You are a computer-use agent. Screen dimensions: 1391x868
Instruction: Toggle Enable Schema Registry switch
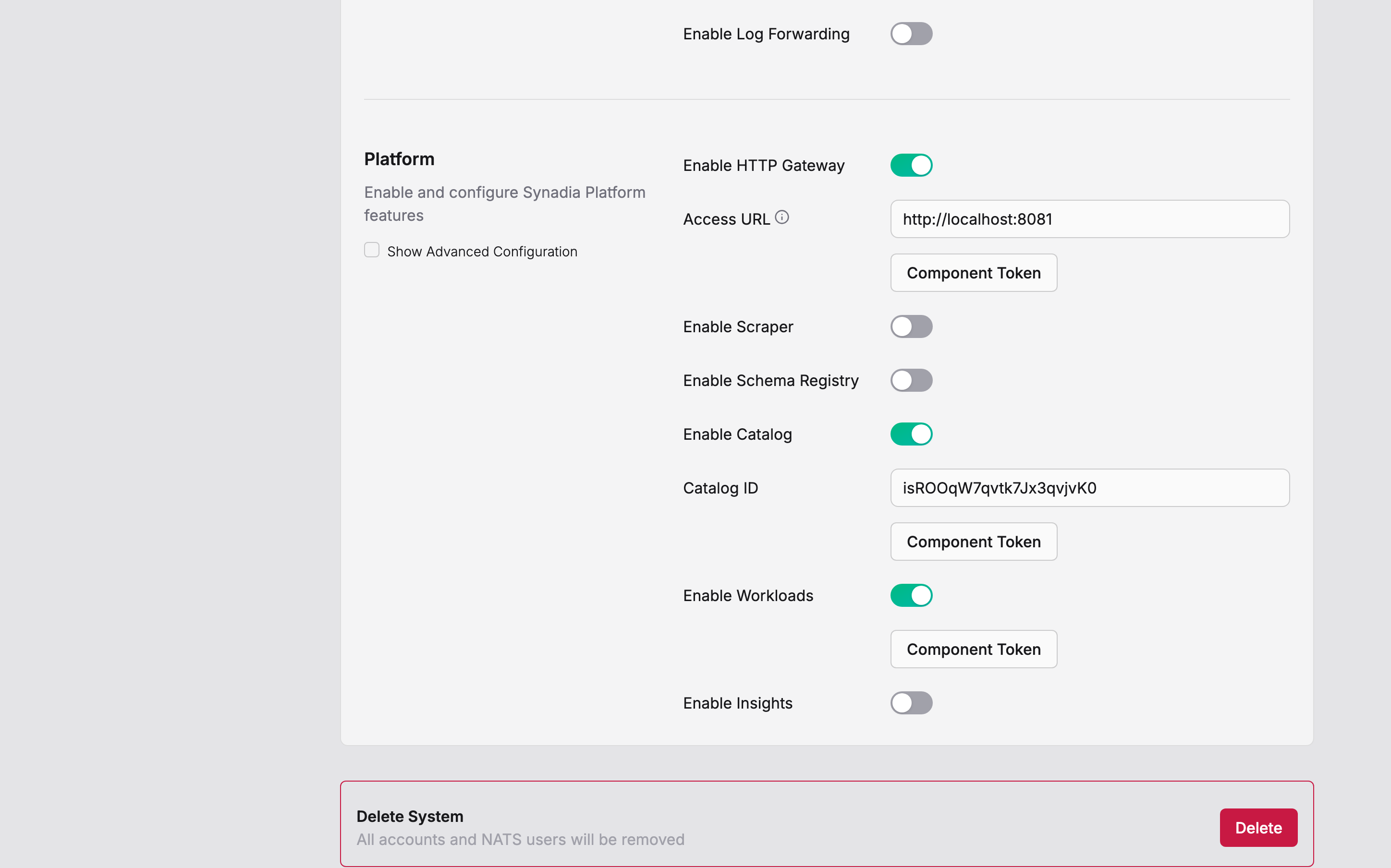pyautogui.click(x=911, y=381)
